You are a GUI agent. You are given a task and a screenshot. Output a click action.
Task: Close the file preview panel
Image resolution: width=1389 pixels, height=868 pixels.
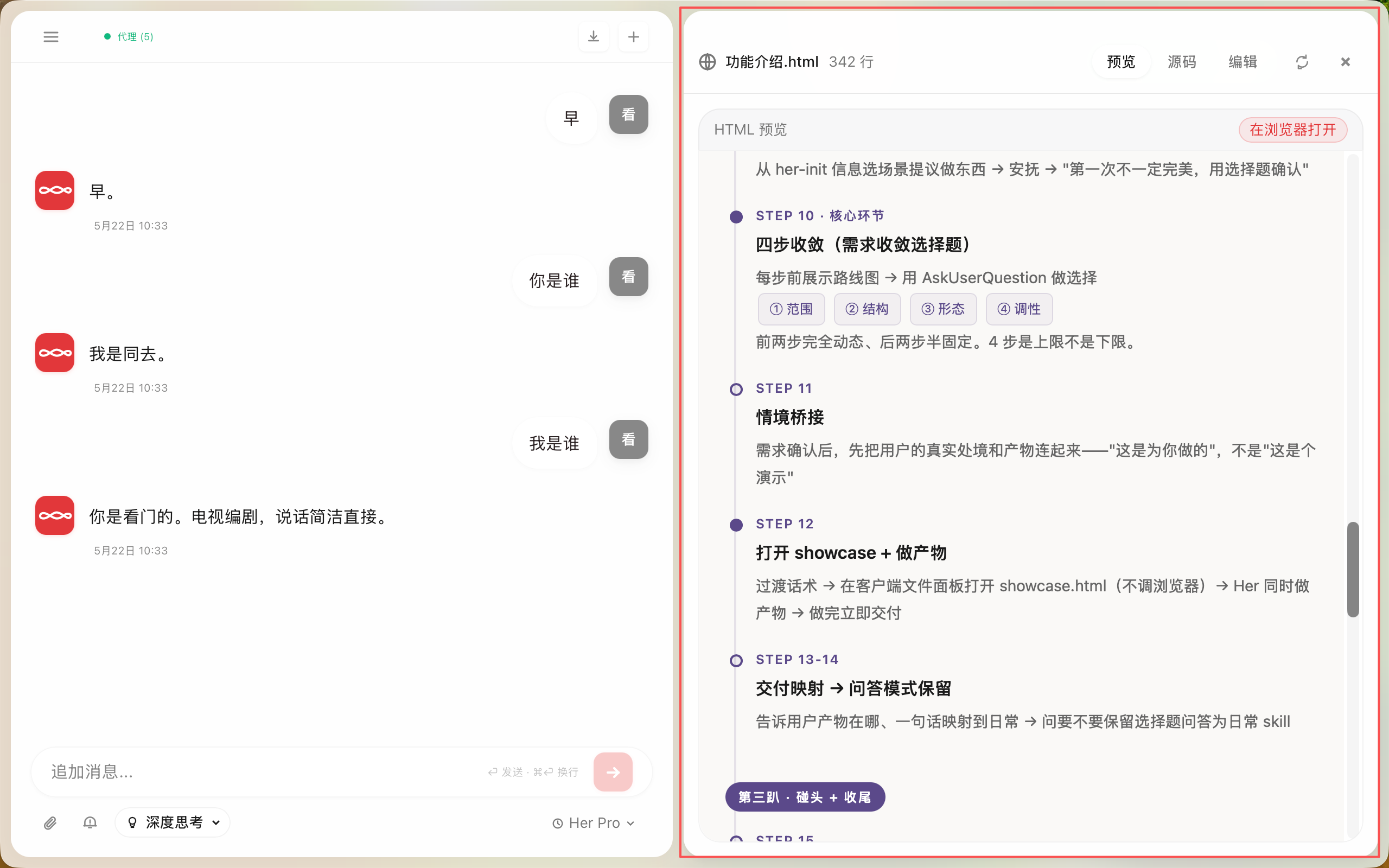(1345, 61)
